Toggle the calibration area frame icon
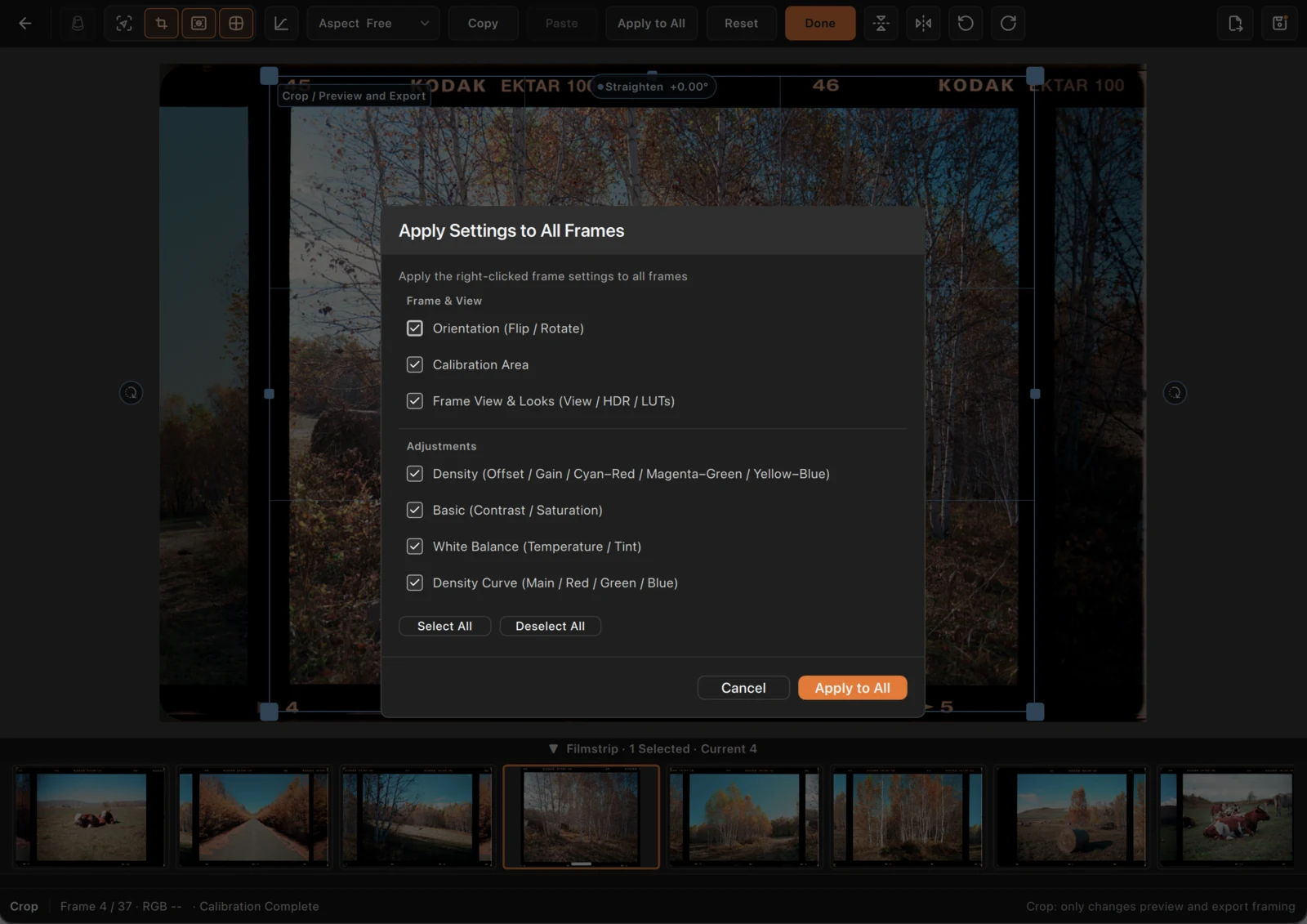This screenshot has width=1307, height=924. pos(199,24)
